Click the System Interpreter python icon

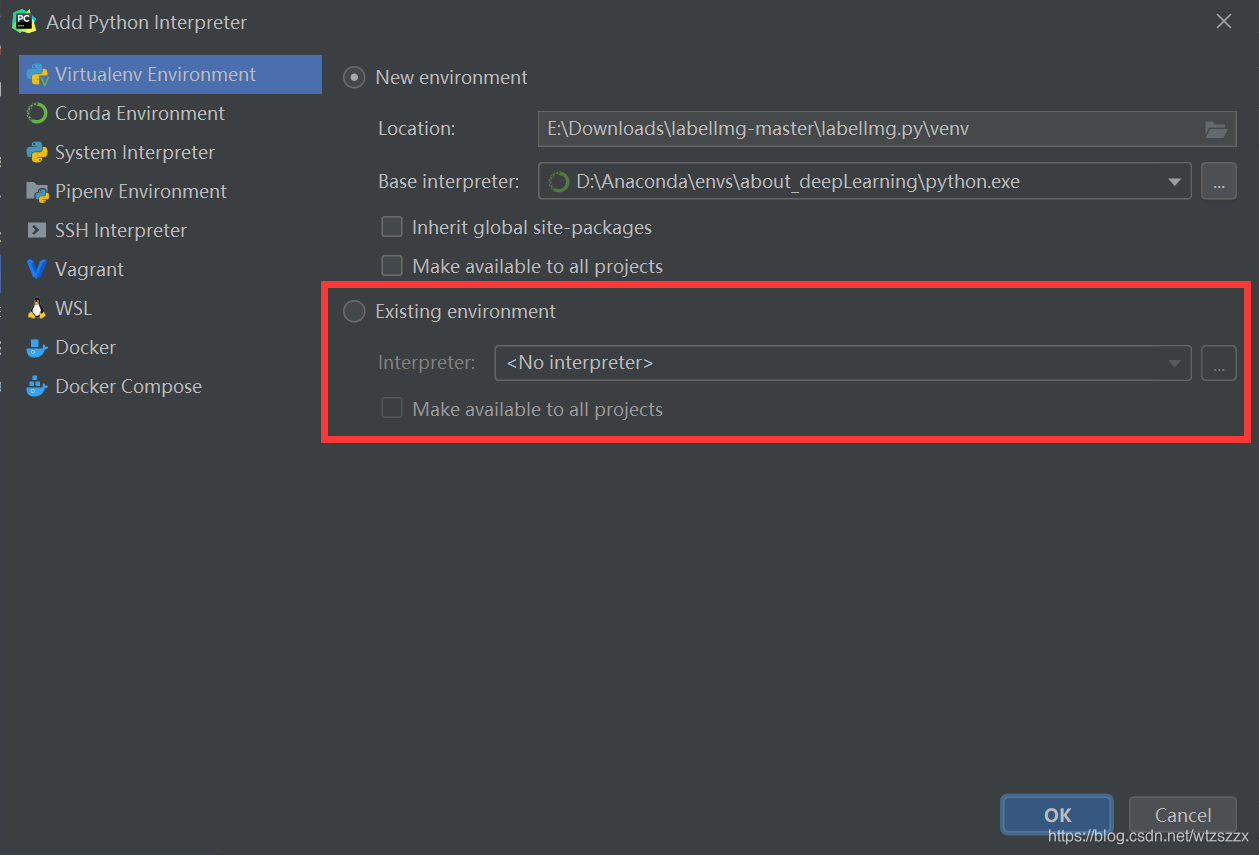click(37, 153)
